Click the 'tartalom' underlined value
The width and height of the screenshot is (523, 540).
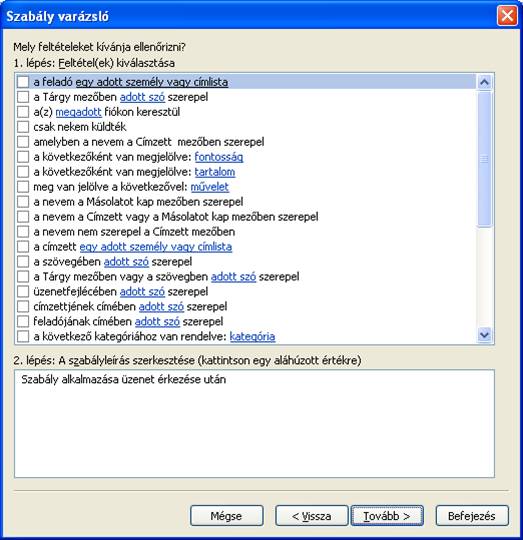coord(215,172)
